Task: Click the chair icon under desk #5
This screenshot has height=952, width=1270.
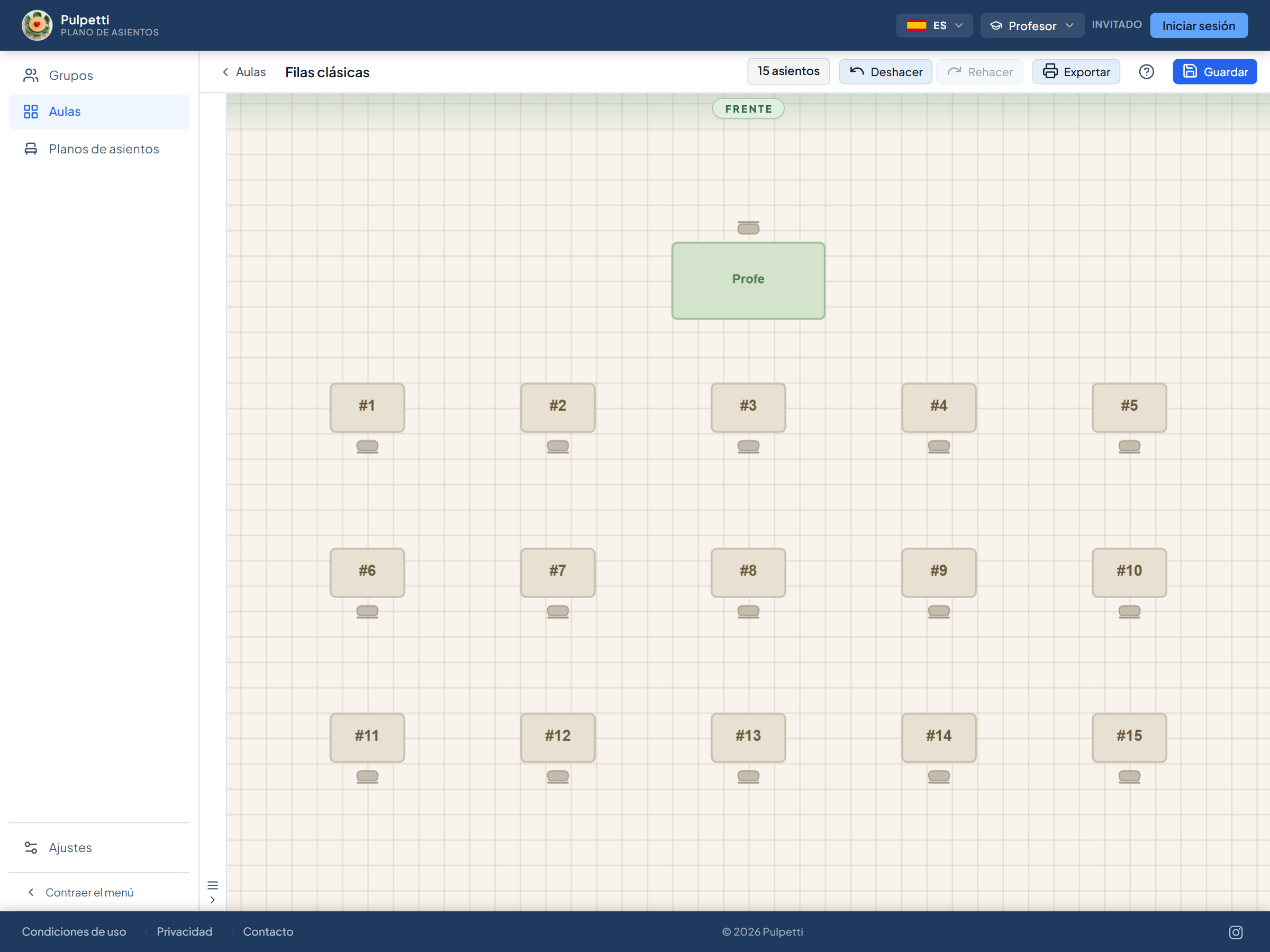Action: tap(1129, 446)
